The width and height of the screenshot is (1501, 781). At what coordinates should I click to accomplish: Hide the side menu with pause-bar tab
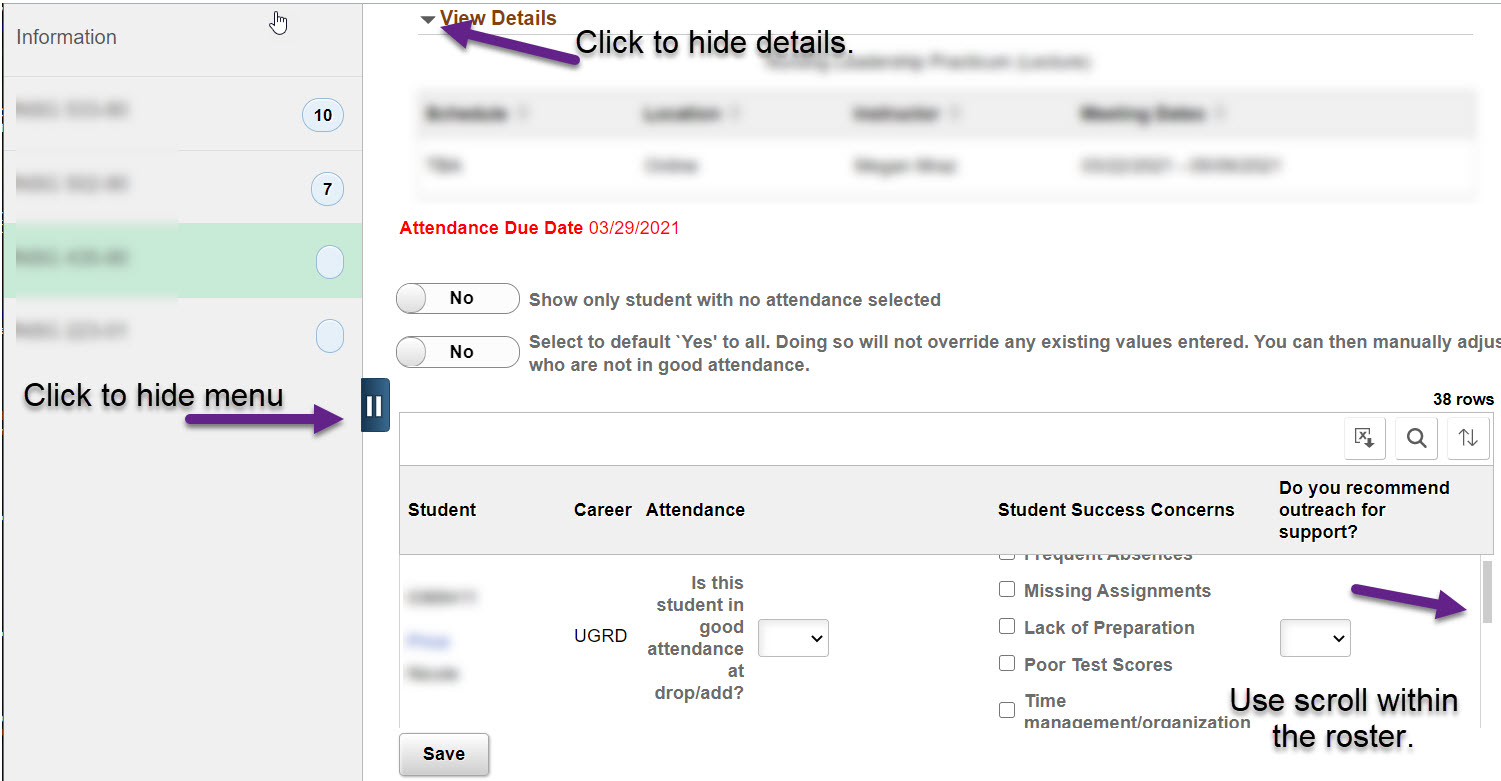(x=375, y=405)
